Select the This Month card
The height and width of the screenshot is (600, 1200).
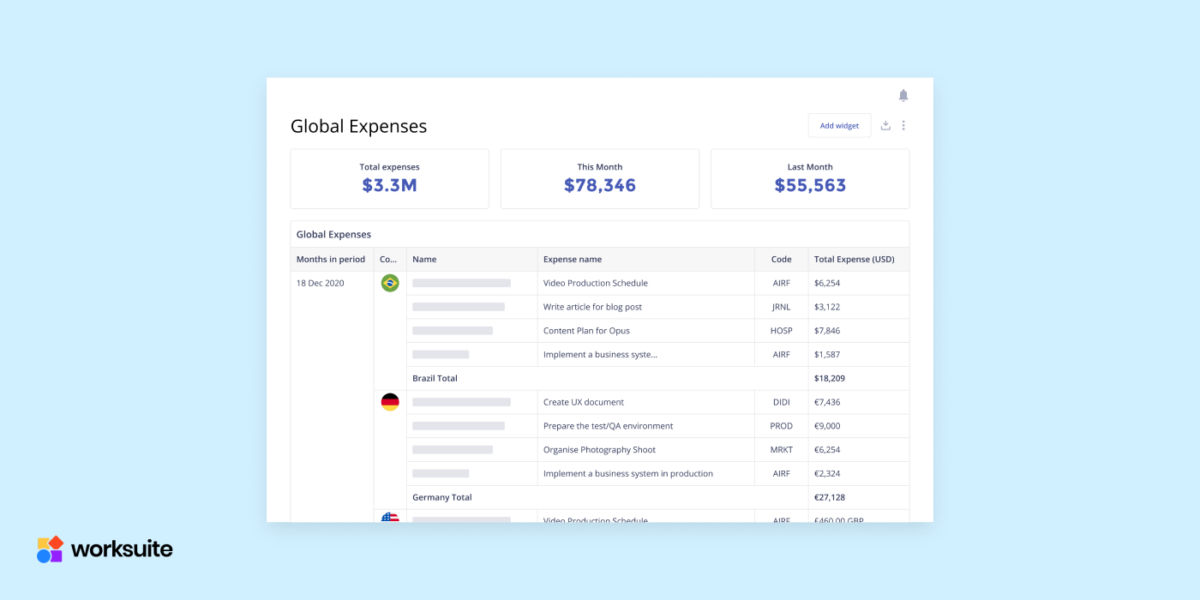[599, 178]
